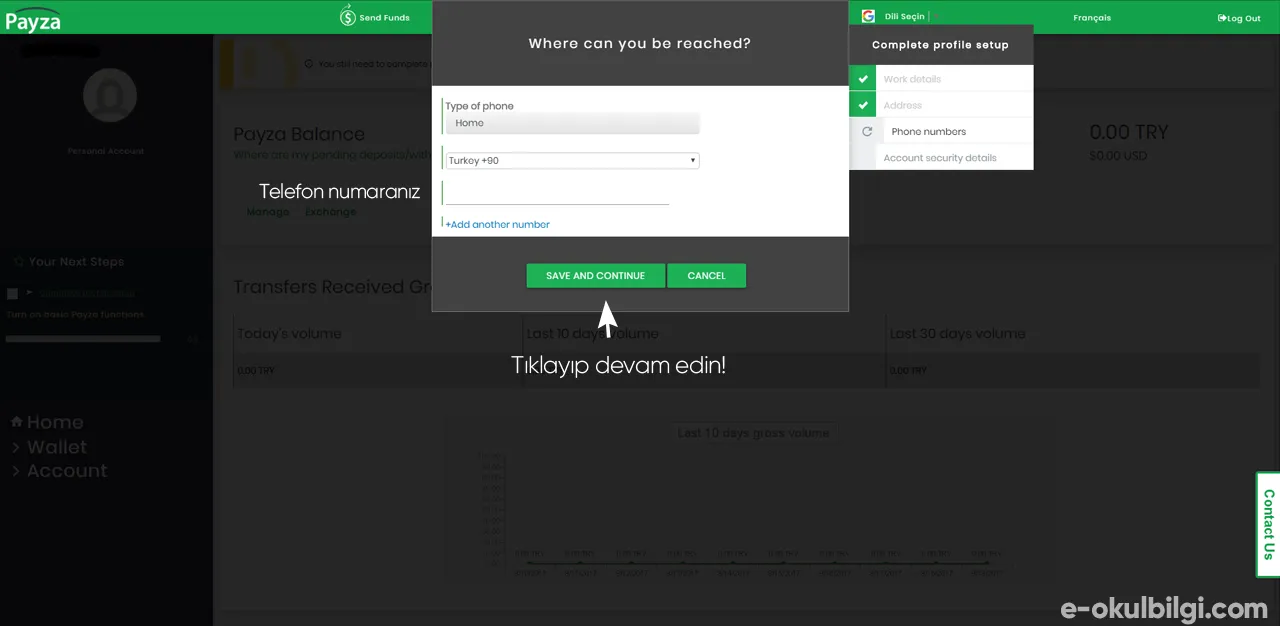Click the Payza Balance heading

pos(299,134)
